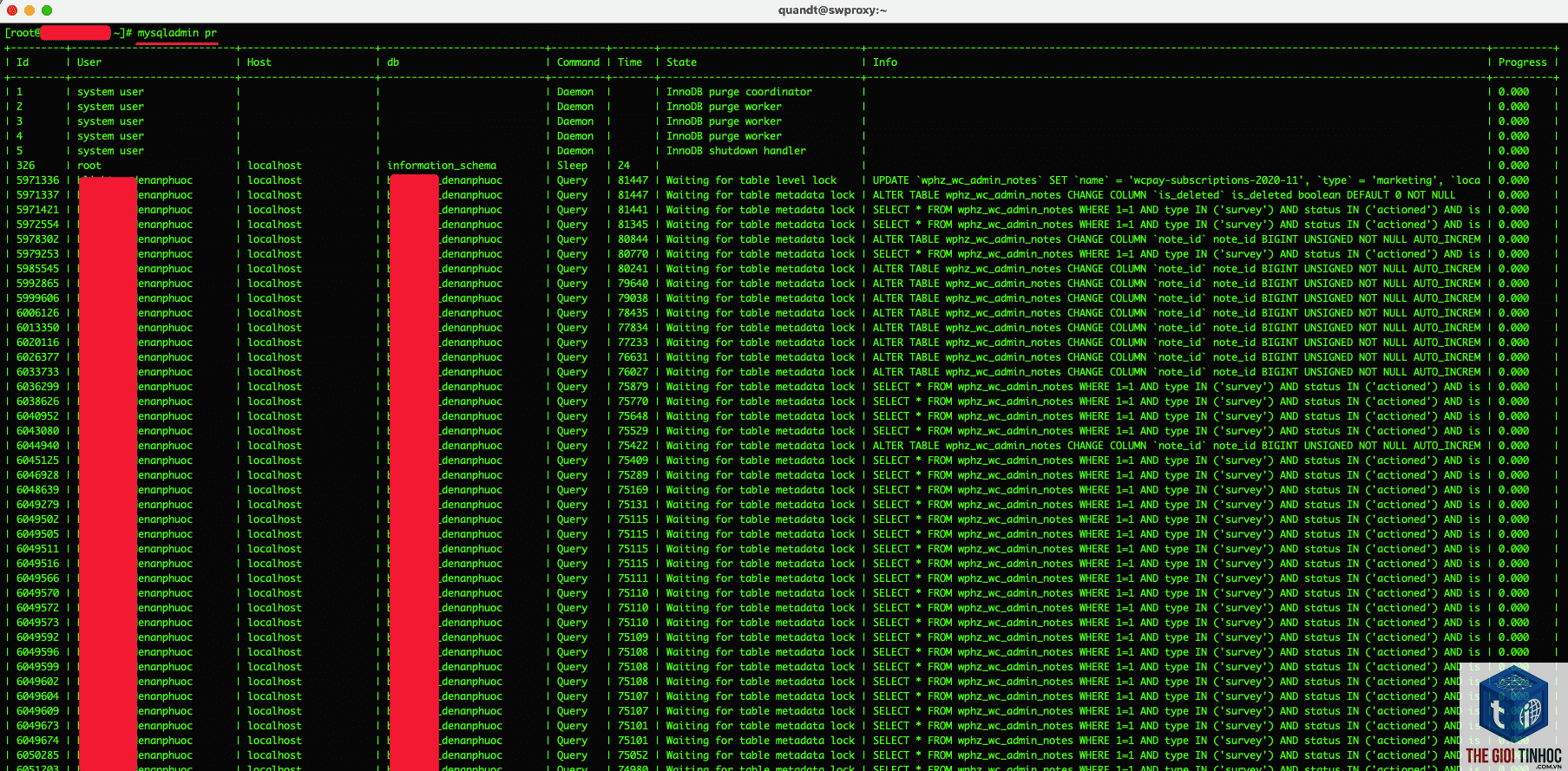The image size is (1568, 771).
Task: Click the time value '75131'
Action: pyautogui.click(x=633, y=505)
